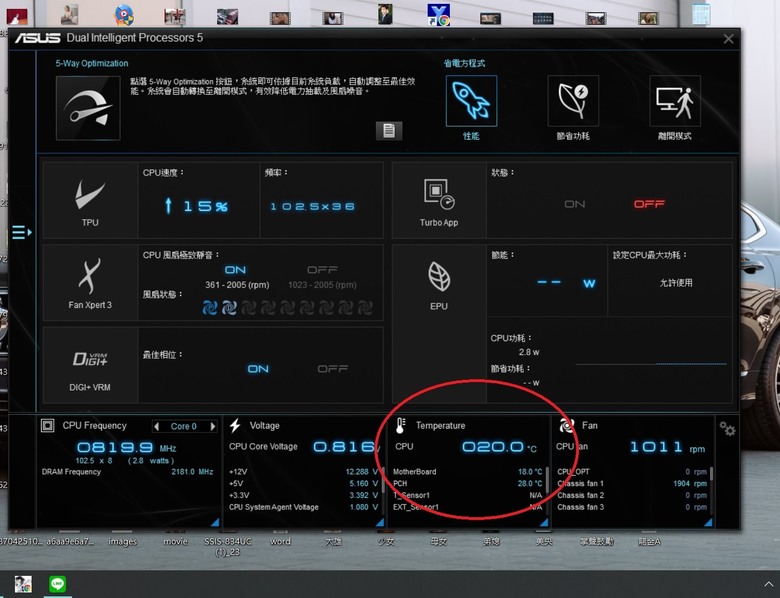Image resolution: width=780 pixels, height=598 pixels.
Task: Open the TPU panel
Action: [x=90, y=200]
